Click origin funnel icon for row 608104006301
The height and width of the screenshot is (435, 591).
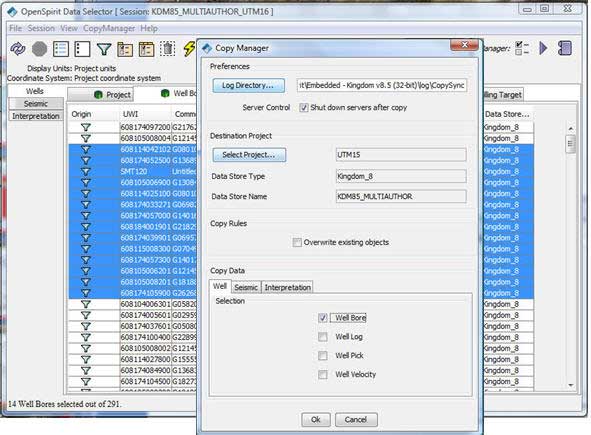(x=86, y=304)
